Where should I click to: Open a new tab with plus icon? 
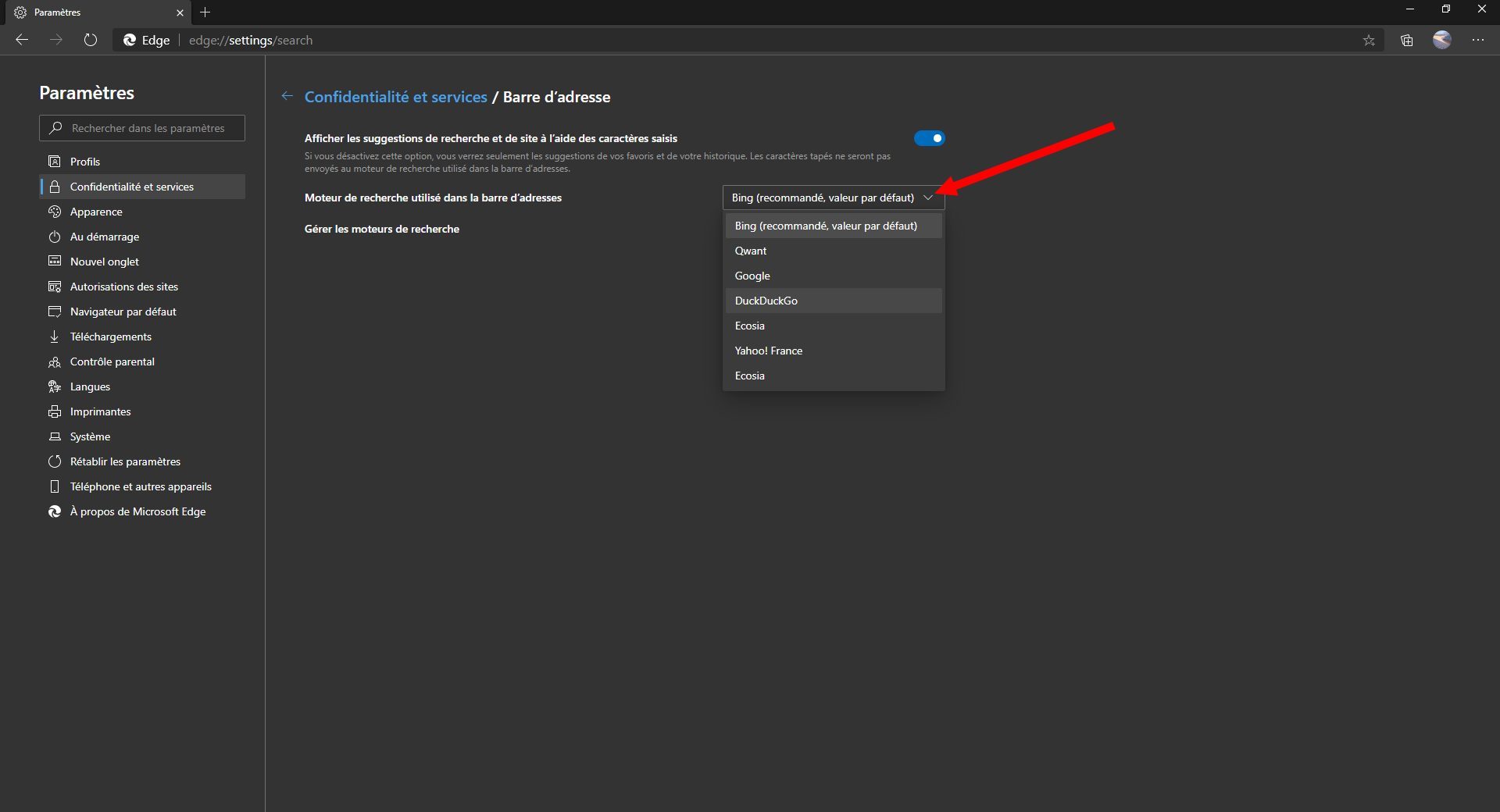pos(205,12)
